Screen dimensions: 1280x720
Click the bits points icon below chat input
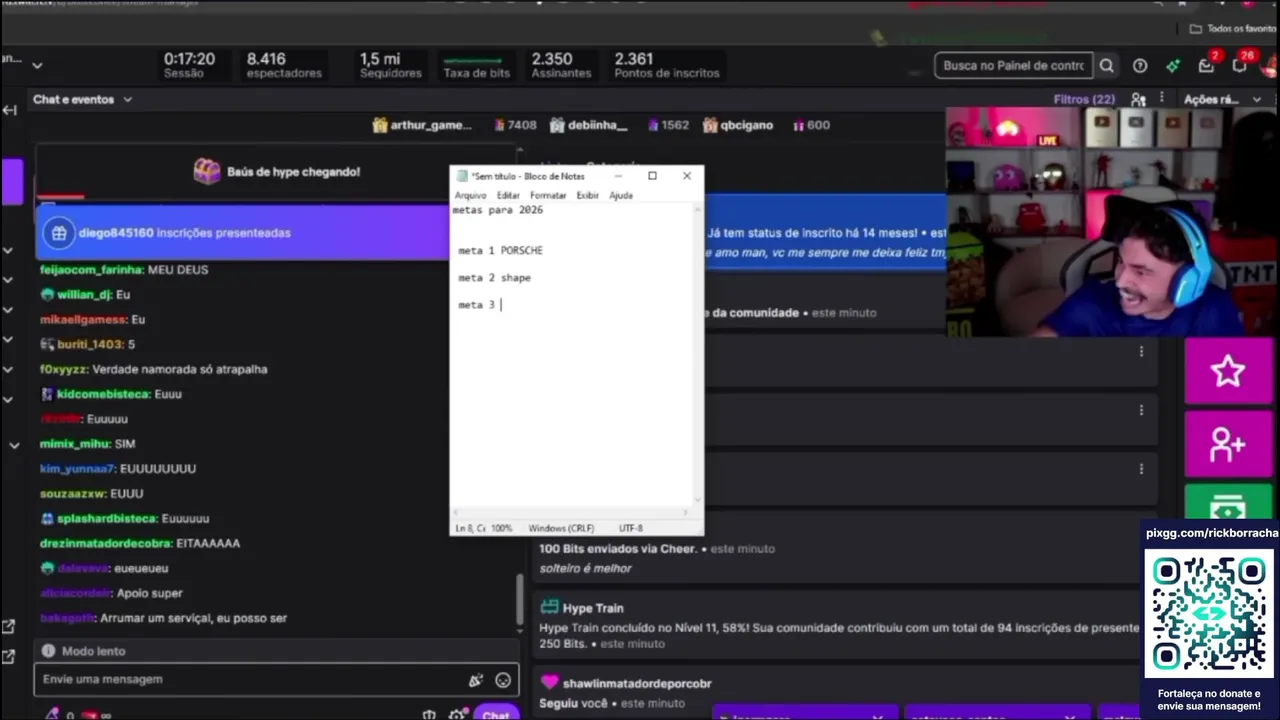pos(52,714)
